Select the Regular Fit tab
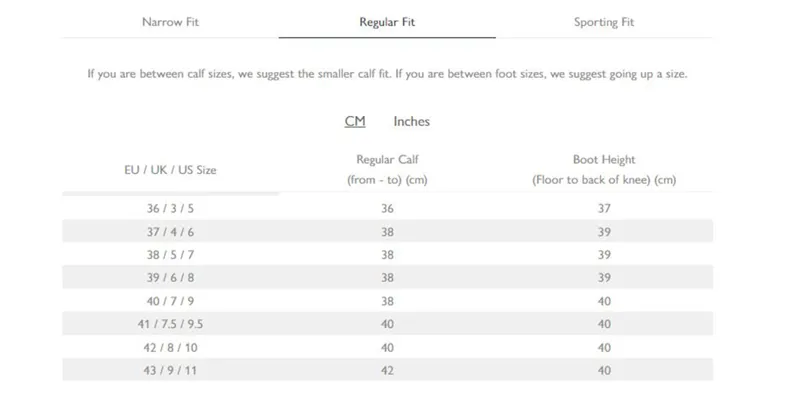The image size is (800, 400). [387, 22]
